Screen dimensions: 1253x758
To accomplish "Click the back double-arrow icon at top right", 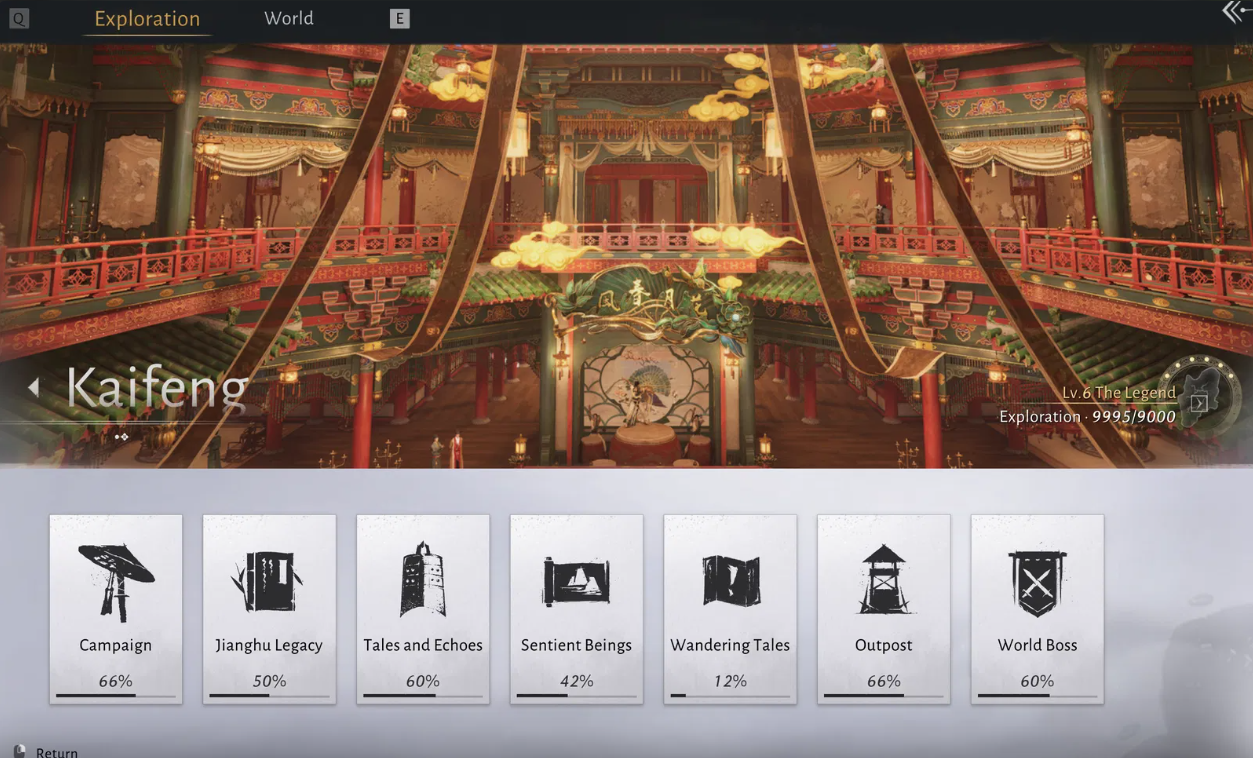I will point(1236,12).
